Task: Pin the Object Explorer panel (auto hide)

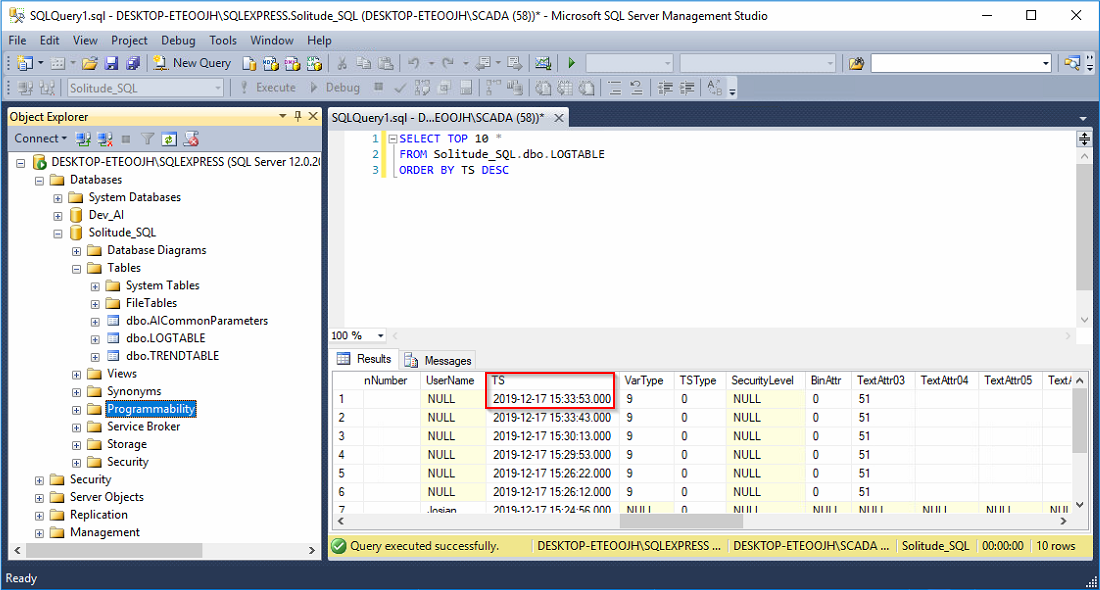Action: [298, 117]
